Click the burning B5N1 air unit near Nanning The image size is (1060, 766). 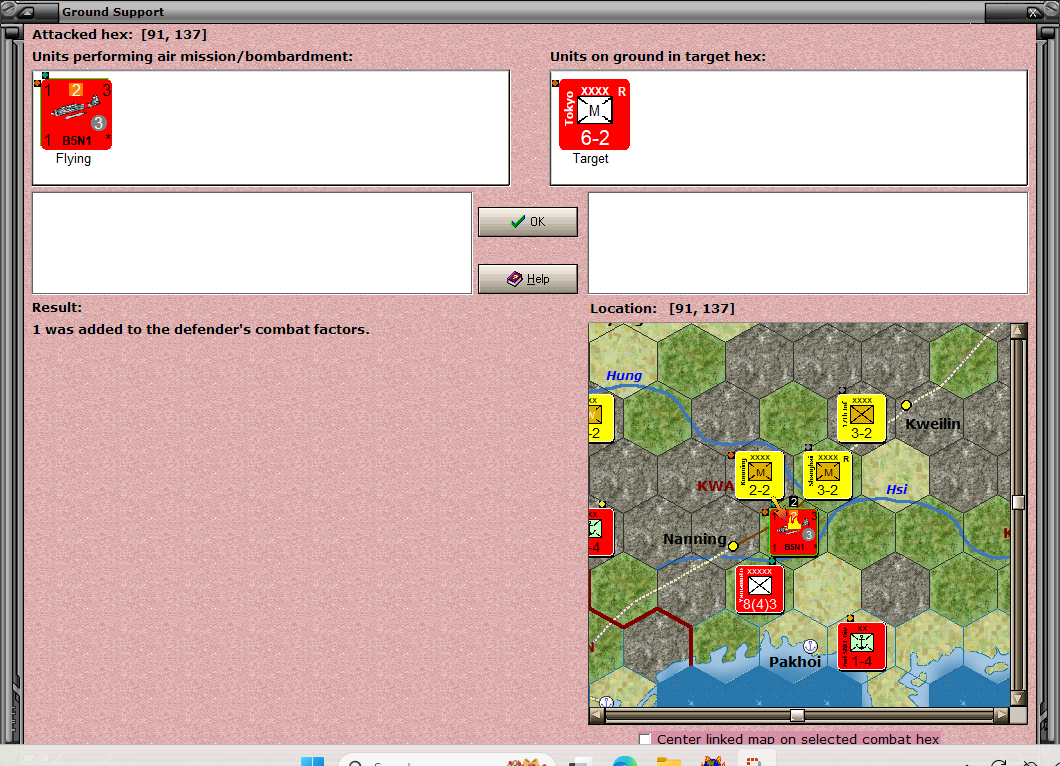pos(794,533)
